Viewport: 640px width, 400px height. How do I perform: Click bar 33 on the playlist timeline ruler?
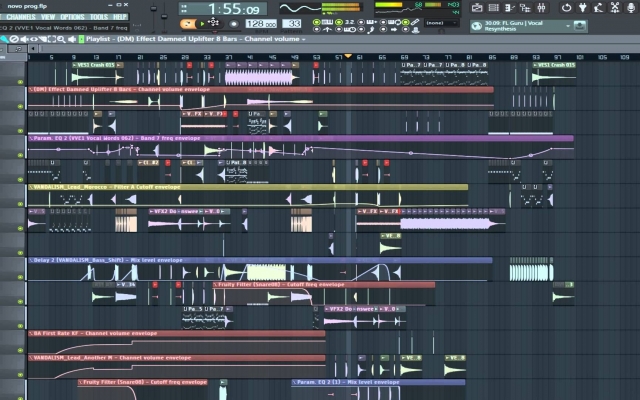point(207,57)
